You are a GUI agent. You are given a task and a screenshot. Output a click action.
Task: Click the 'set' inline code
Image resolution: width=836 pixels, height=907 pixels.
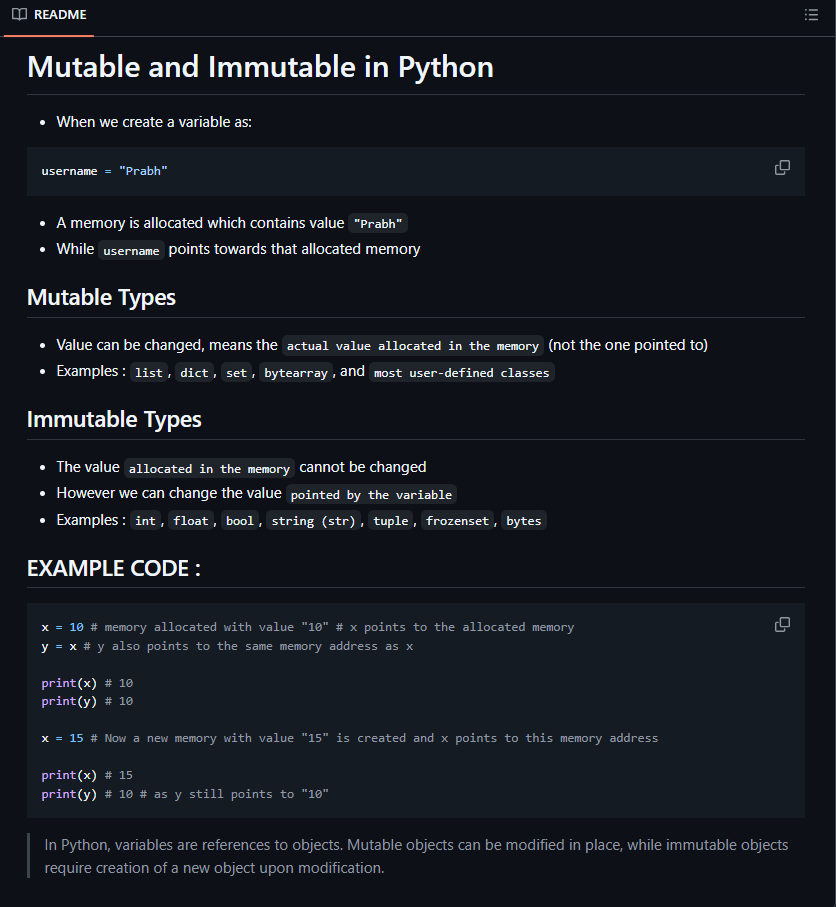click(x=236, y=373)
